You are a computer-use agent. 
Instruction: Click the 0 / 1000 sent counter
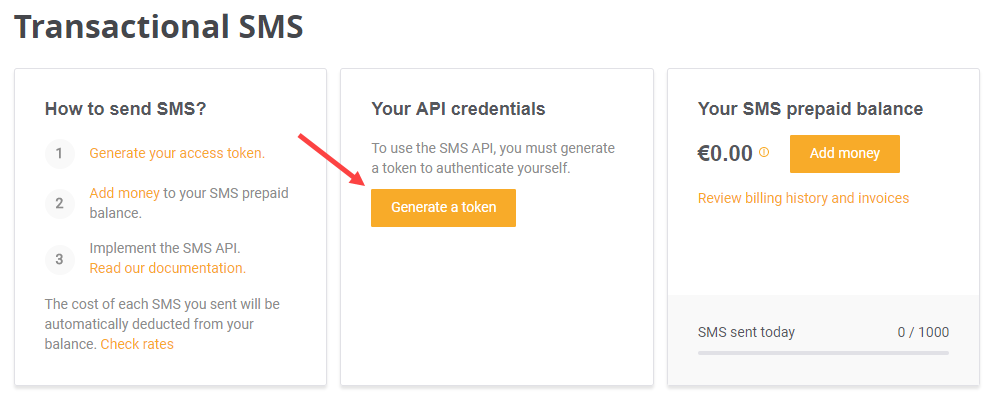pos(923,332)
